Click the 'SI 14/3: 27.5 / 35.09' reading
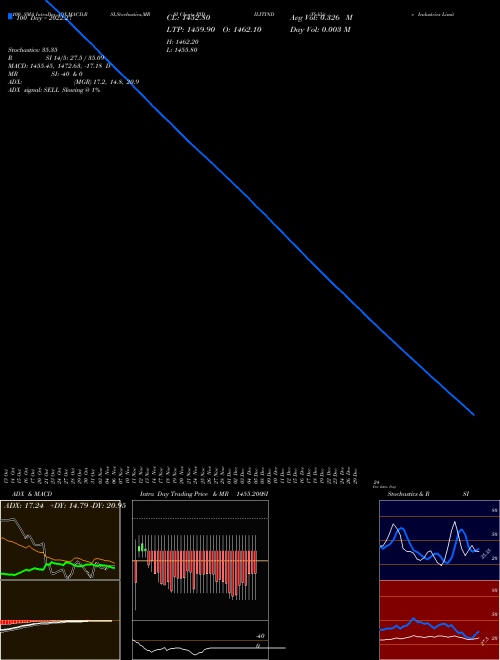 click(x=74, y=58)
